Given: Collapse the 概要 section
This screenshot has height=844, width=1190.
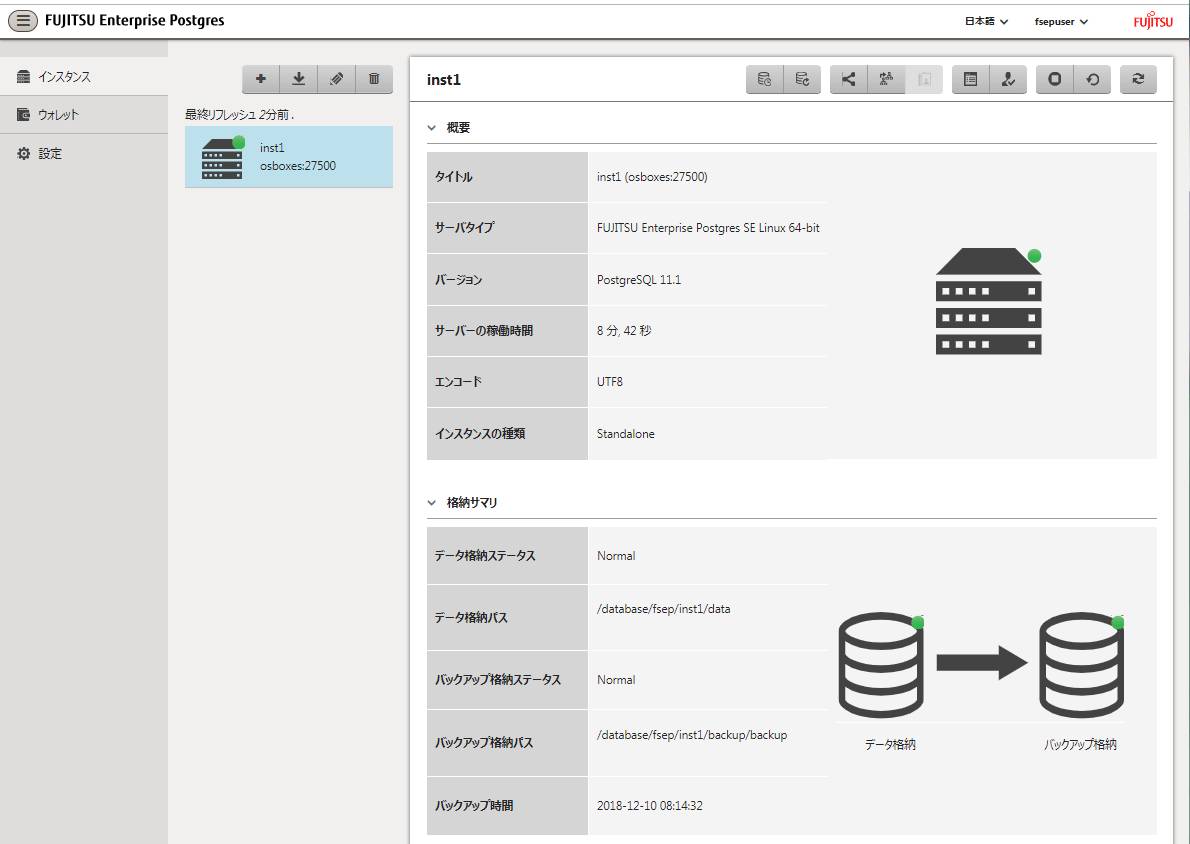Looking at the screenshot, I should tap(432, 128).
